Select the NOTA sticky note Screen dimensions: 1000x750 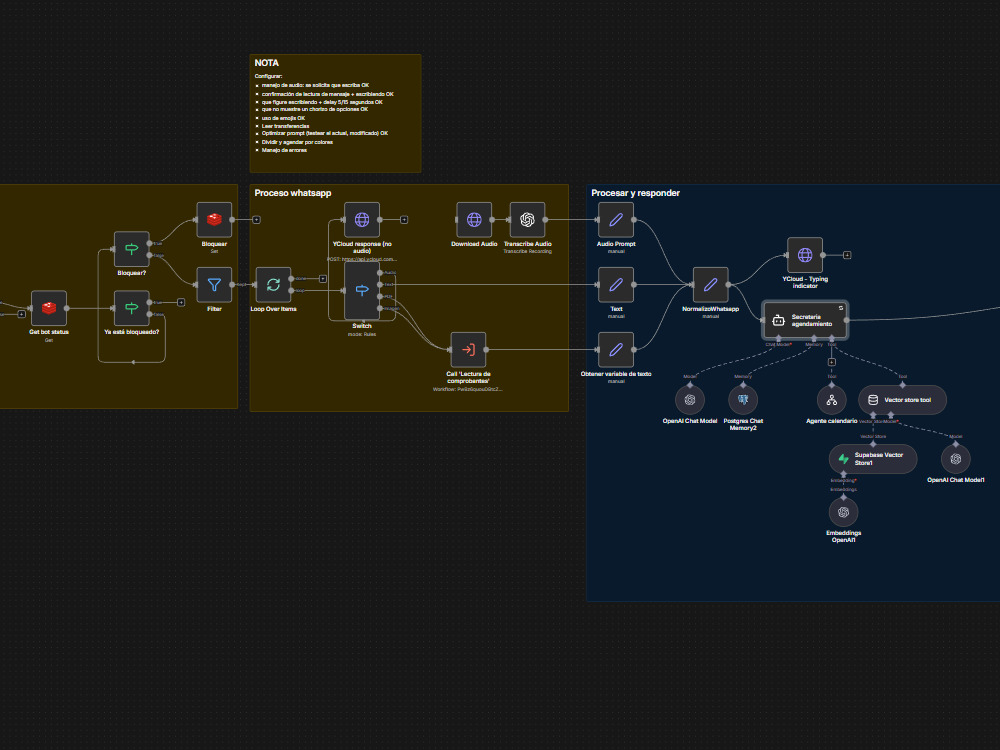(x=335, y=114)
